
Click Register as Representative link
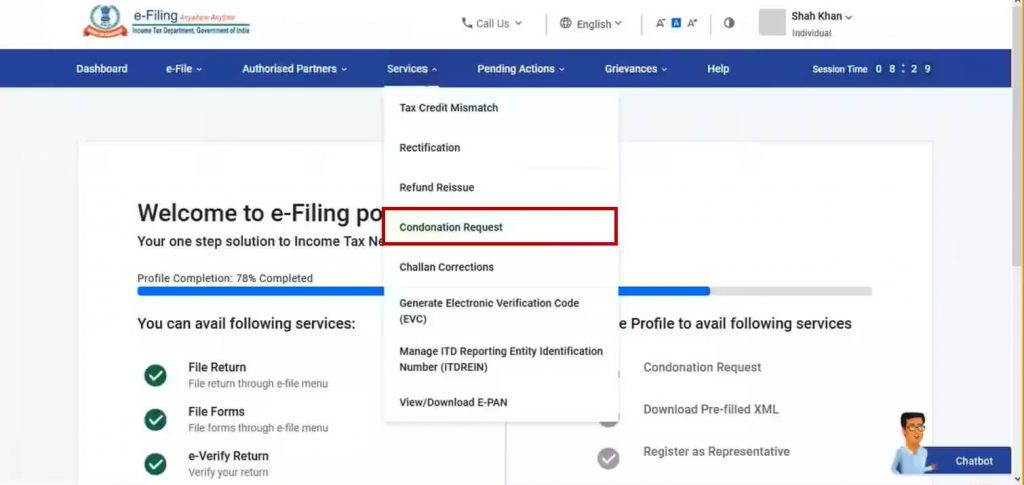pos(716,452)
